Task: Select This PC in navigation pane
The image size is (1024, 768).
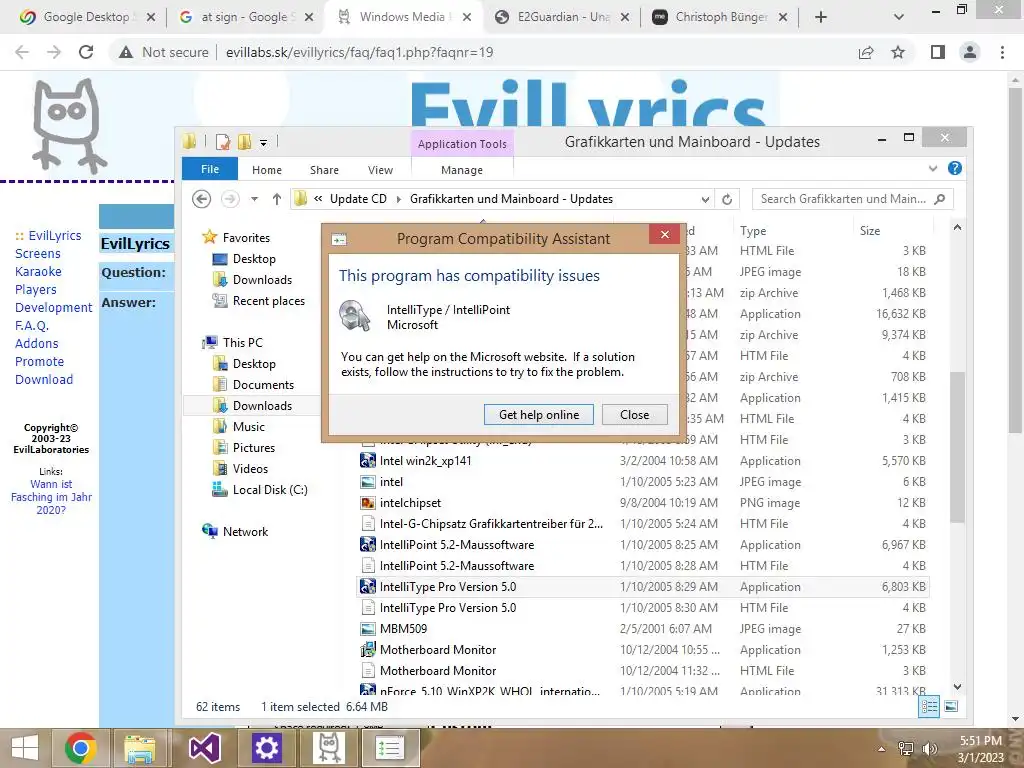Action: (x=242, y=342)
